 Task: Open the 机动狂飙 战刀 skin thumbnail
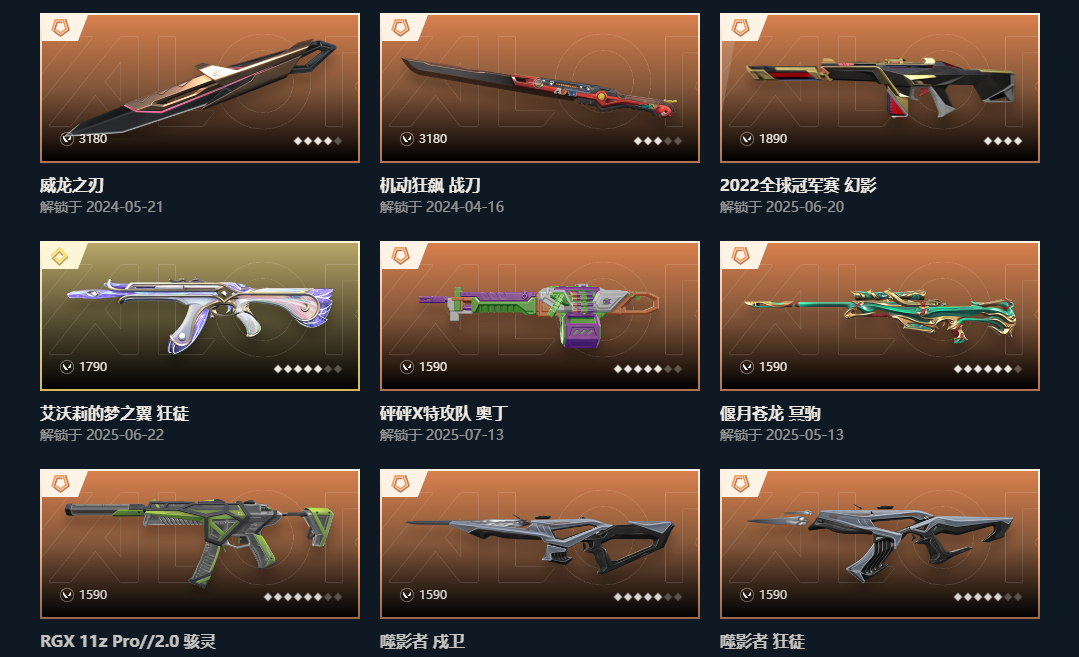pyautogui.click(x=540, y=88)
